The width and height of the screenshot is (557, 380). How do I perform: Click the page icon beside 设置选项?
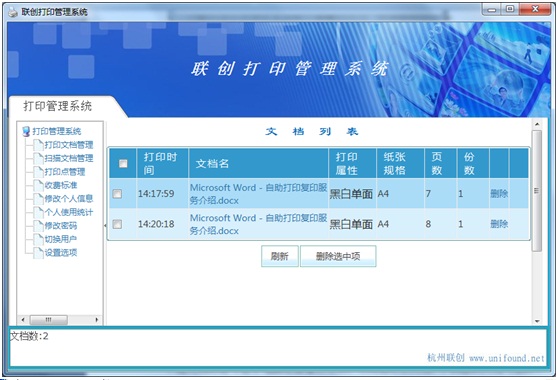[38, 253]
